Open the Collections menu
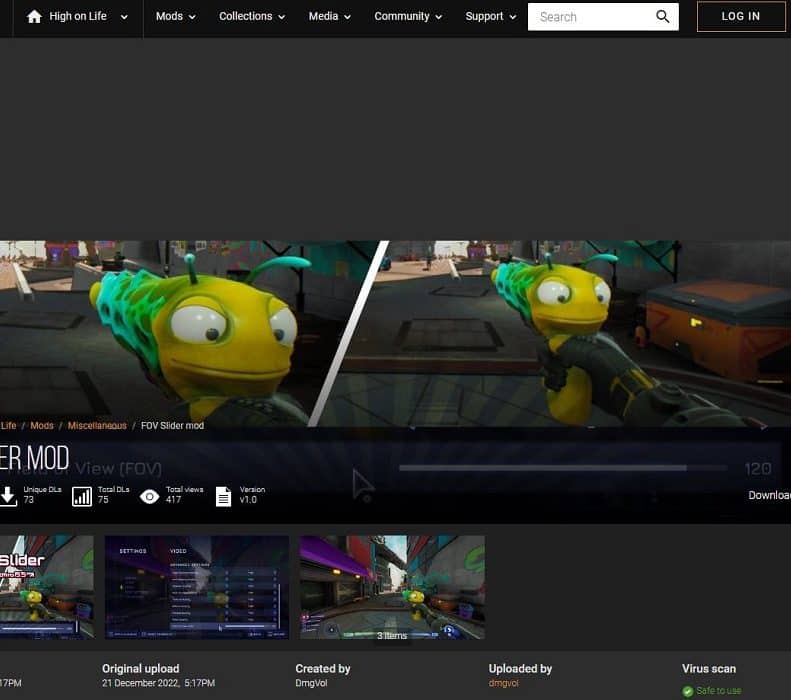Screen dimensions: 791x700 click(245, 16)
